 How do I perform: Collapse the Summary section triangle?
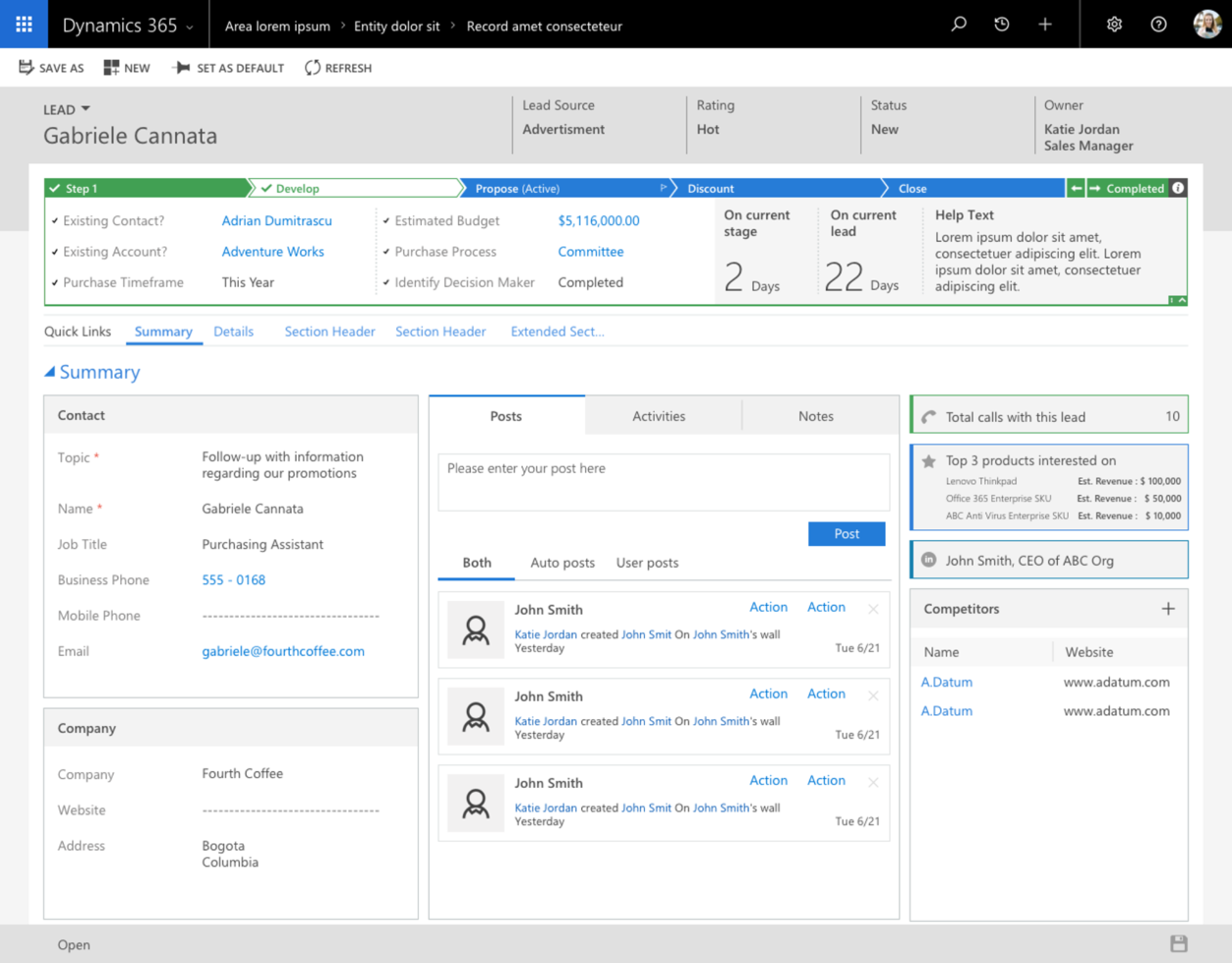(x=50, y=372)
